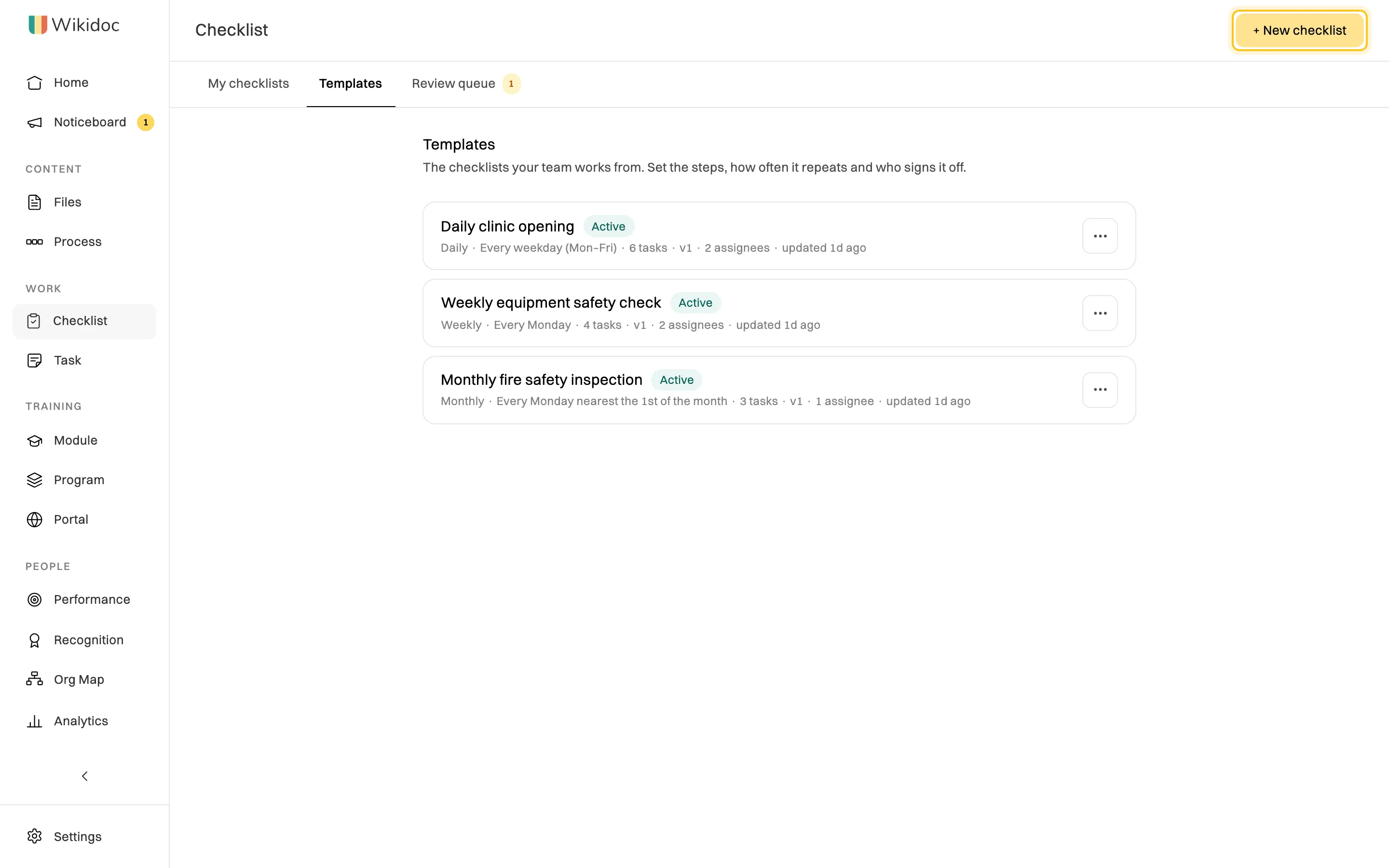This screenshot has width=1389, height=868.
Task: Click Active badge on Daily clinic opening
Action: pos(608,227)
